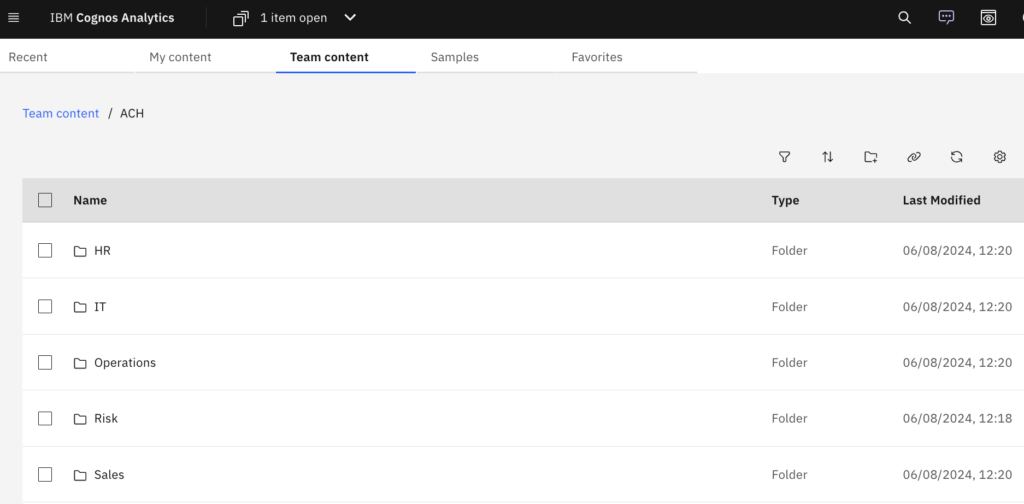Image resolution: width=1024 pixels, height=504 pixels.
Task: Click the sort arrows icon
Action: (828, 157)
